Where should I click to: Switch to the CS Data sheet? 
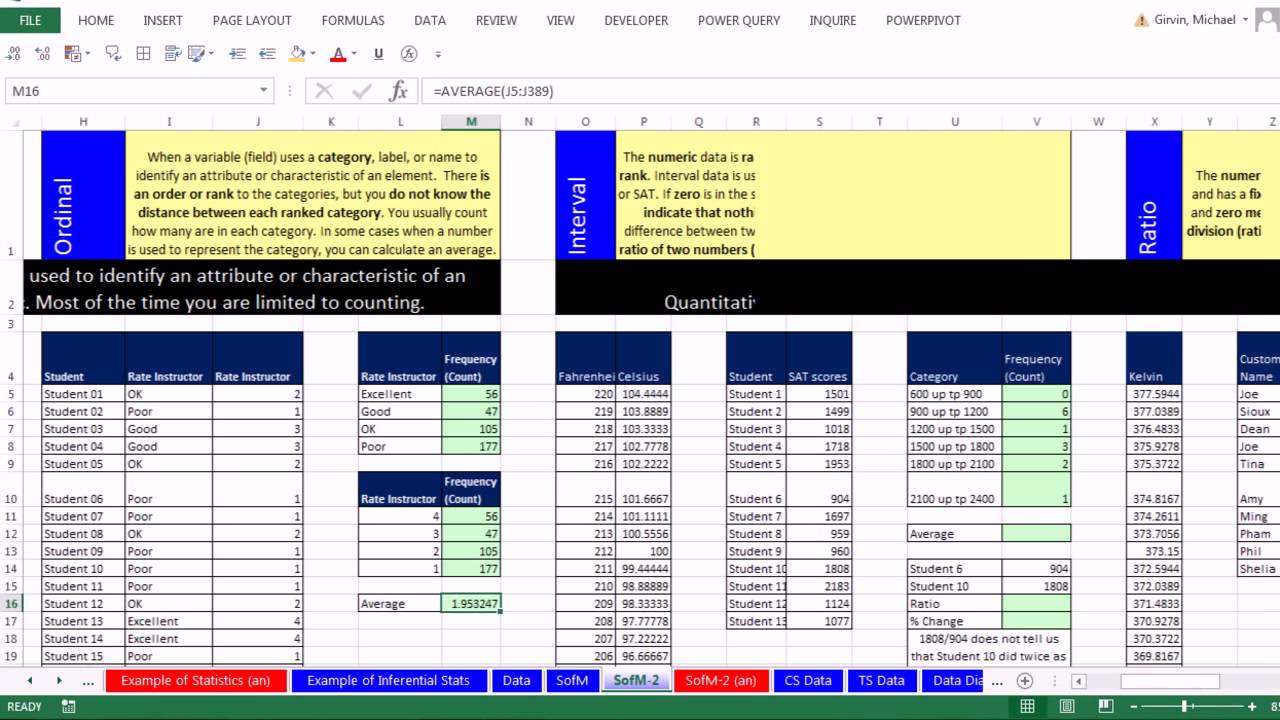(x=808, y=681)
